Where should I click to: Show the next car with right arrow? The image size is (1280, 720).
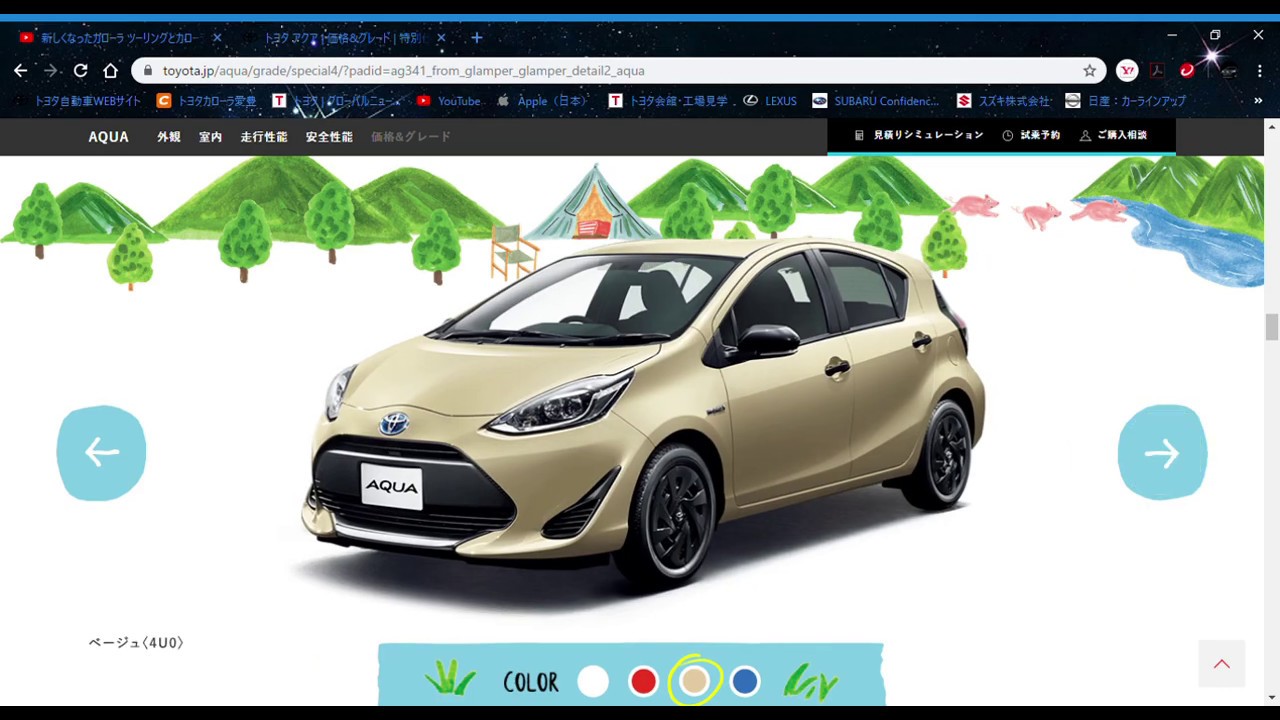[1162, 453]
